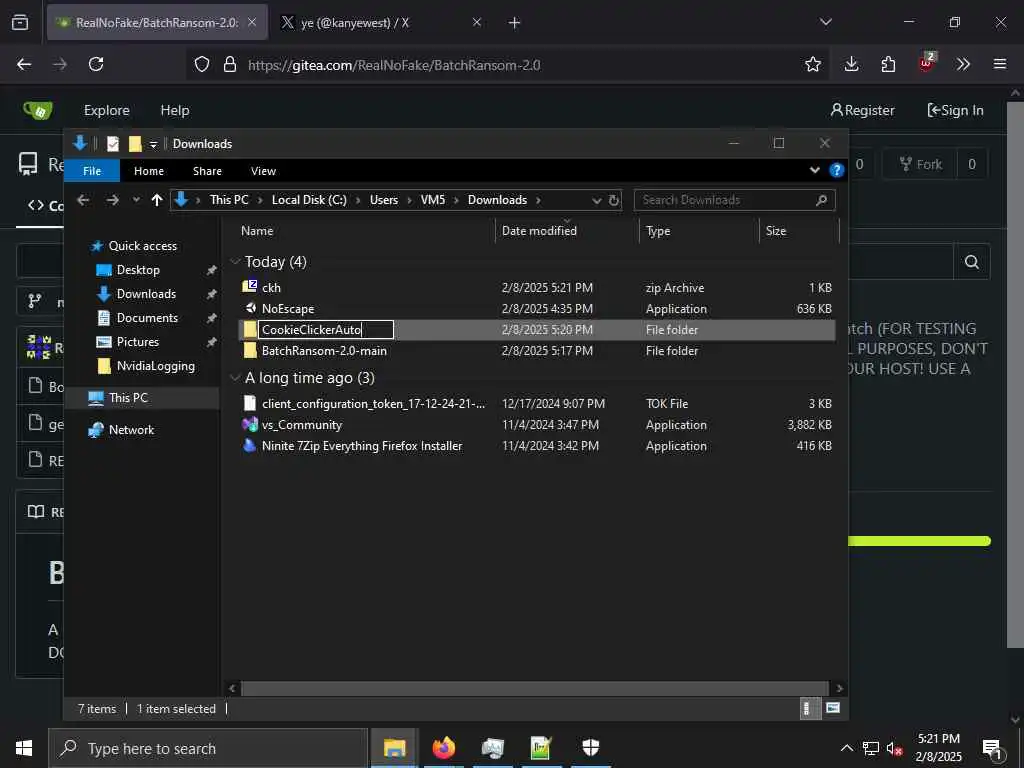
Task: Select the NoEscape application file
Action: pos(536,308)
